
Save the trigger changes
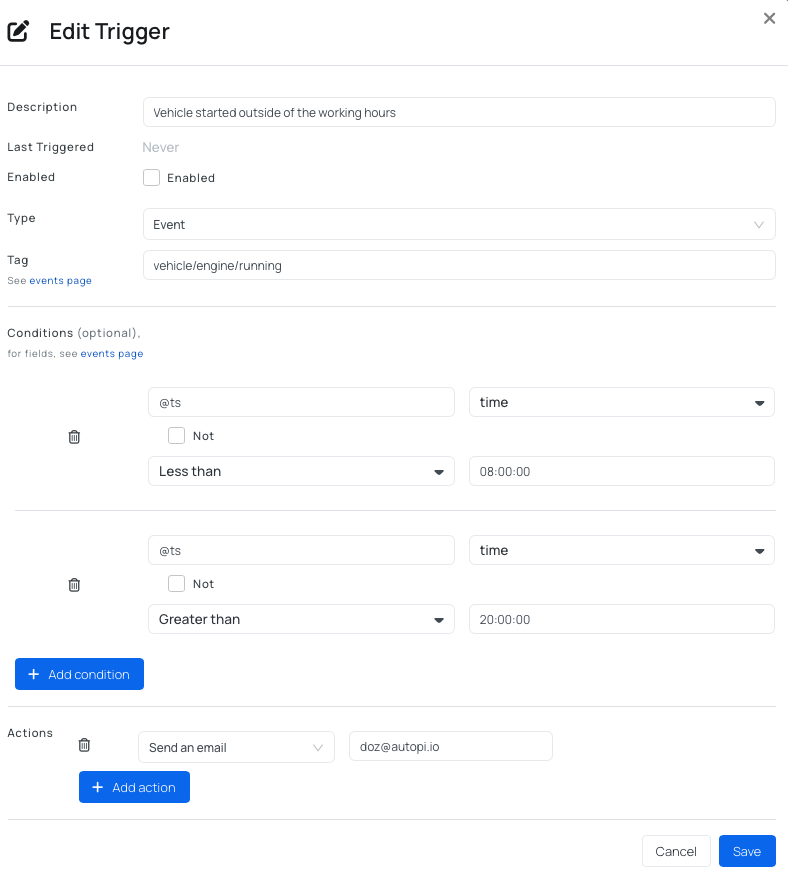[746, 851]
